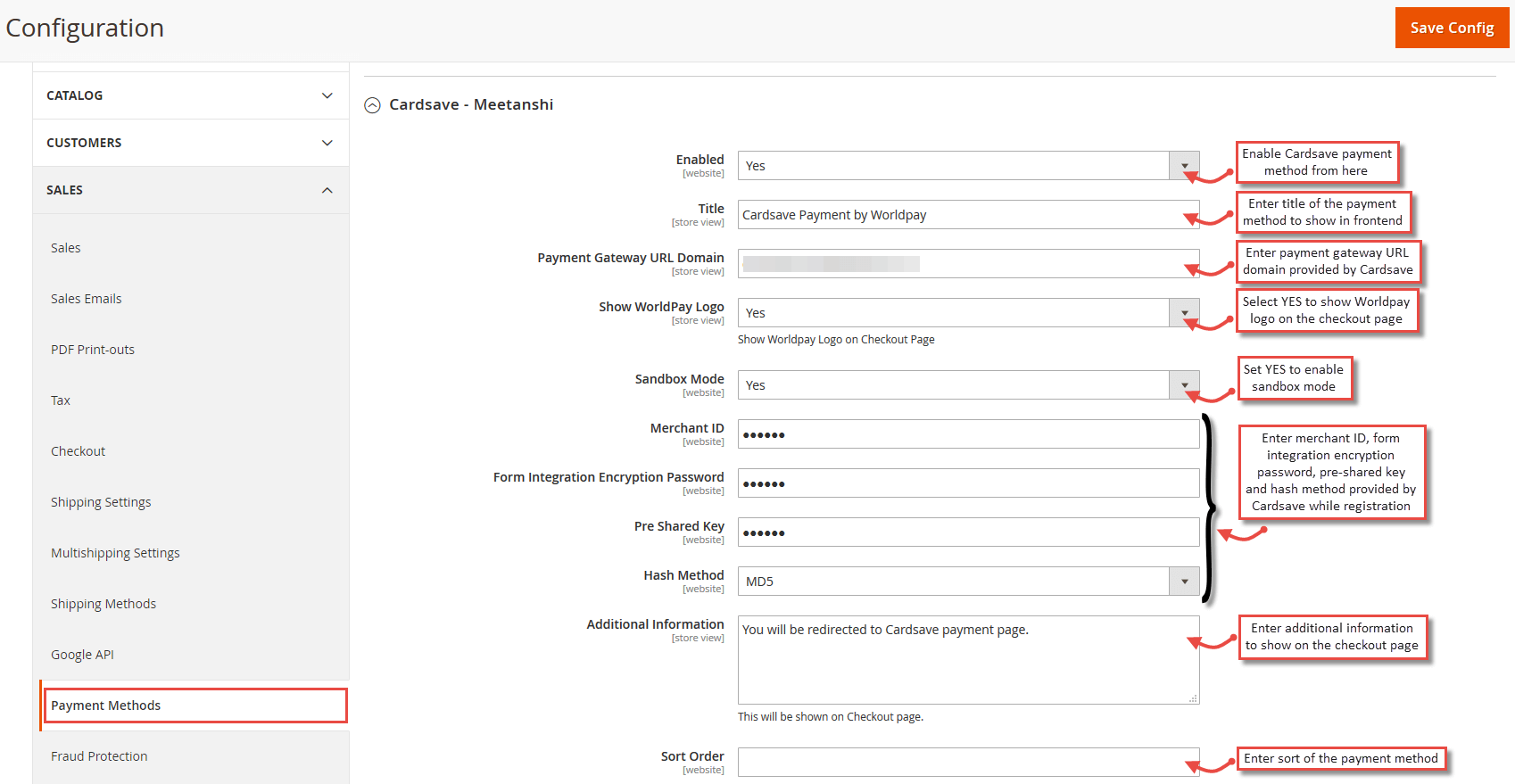Grab the Additional Information textarea resize handle
The width and height of the screenshot is (1515, 784).
(1193, 698)
